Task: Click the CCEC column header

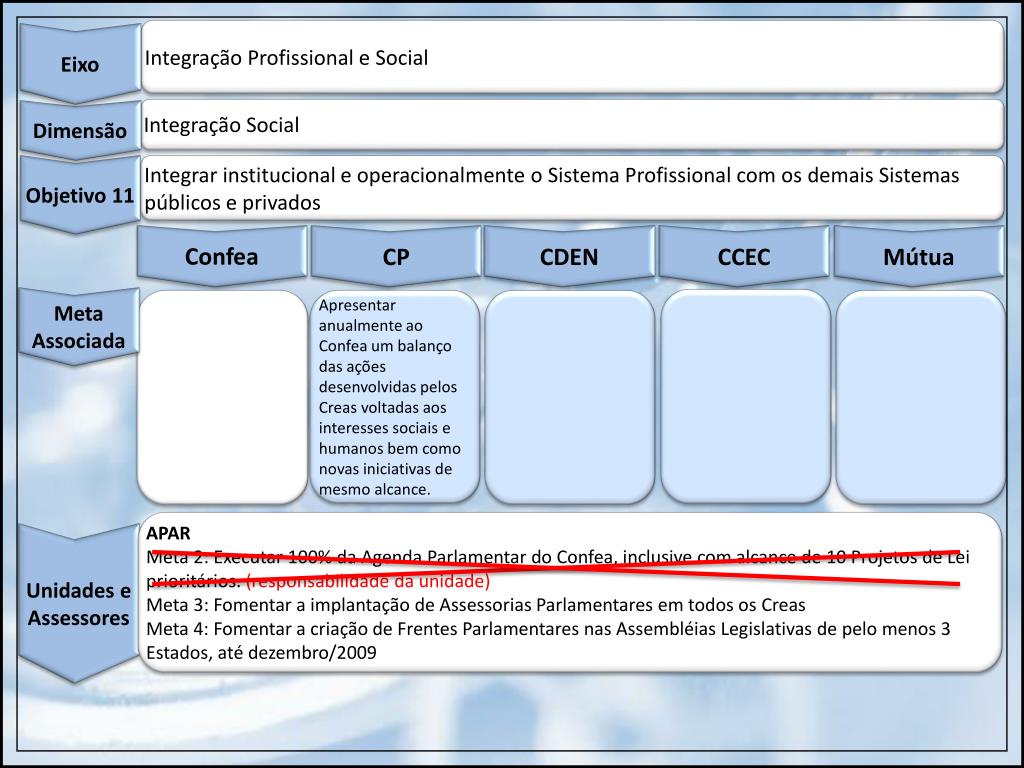Action: [x=744, y=256]
